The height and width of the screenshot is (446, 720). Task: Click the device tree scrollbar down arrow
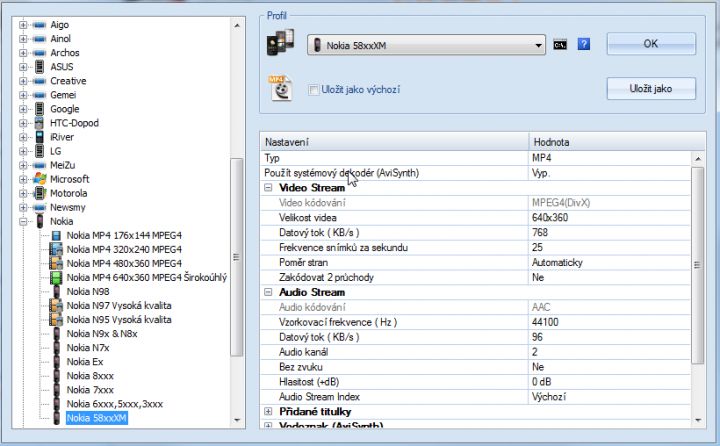pos(237,420)
